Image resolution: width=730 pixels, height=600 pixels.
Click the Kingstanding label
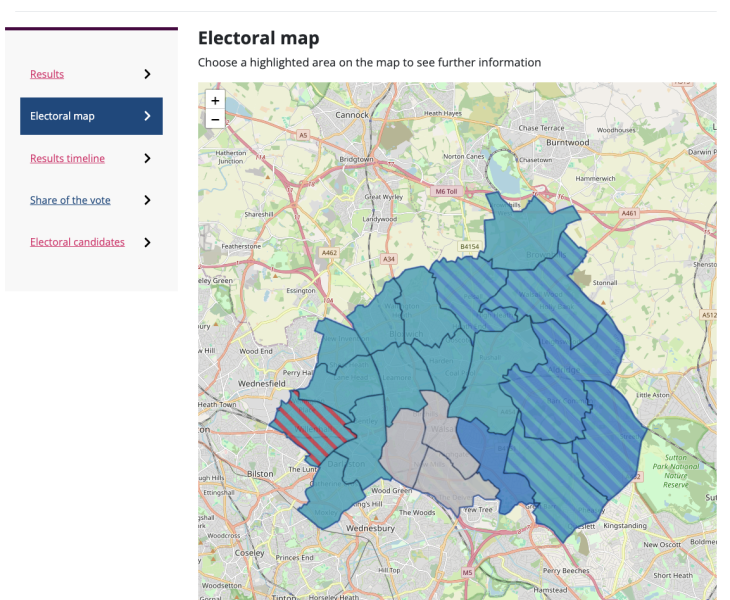pyautogui.click(x=625, y=526)
